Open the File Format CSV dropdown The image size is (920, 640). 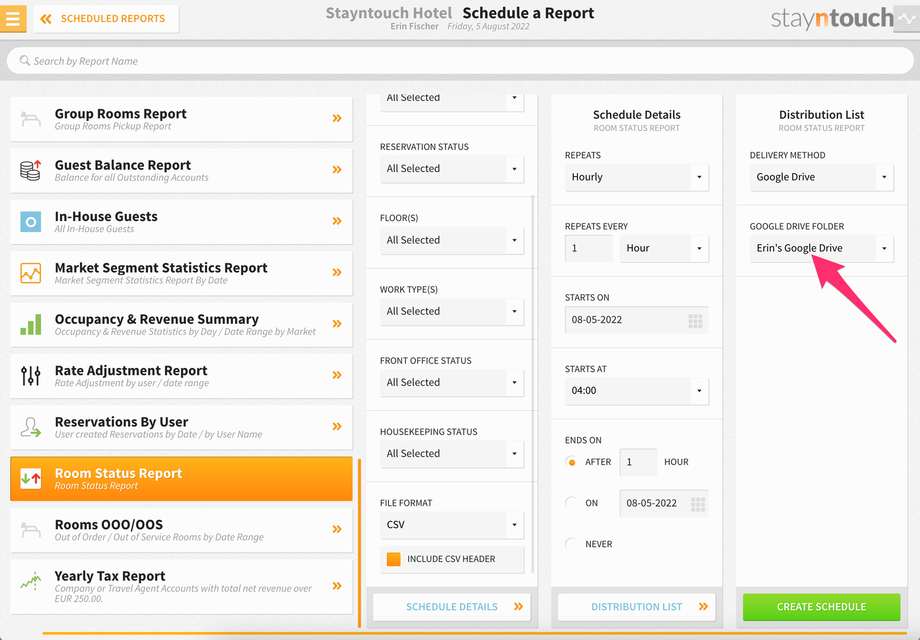coord(452,525)
